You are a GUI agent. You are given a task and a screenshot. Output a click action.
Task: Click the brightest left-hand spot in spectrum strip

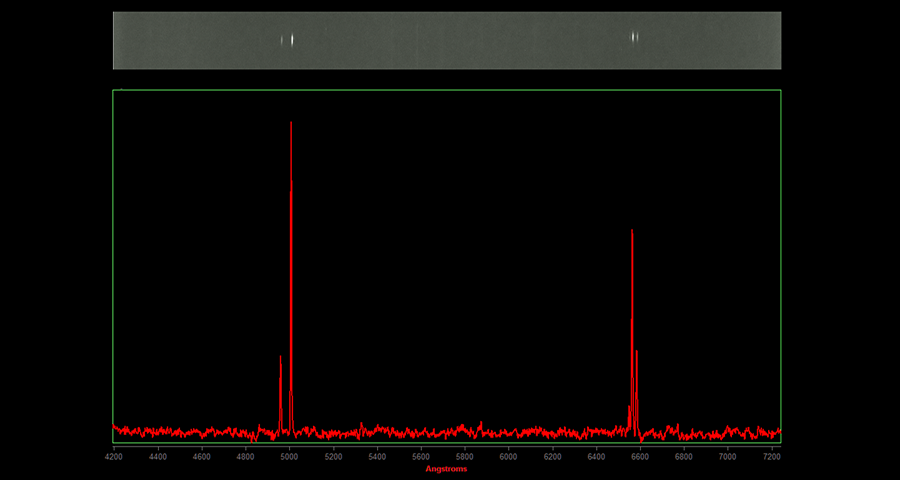[291, 40]
